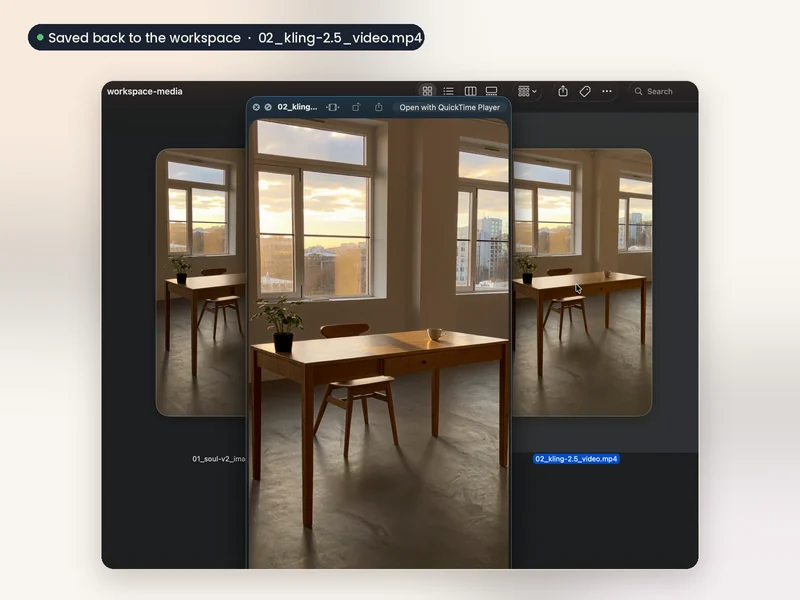
Task: Switch Finder to gallery view
Action: [491, 91]
